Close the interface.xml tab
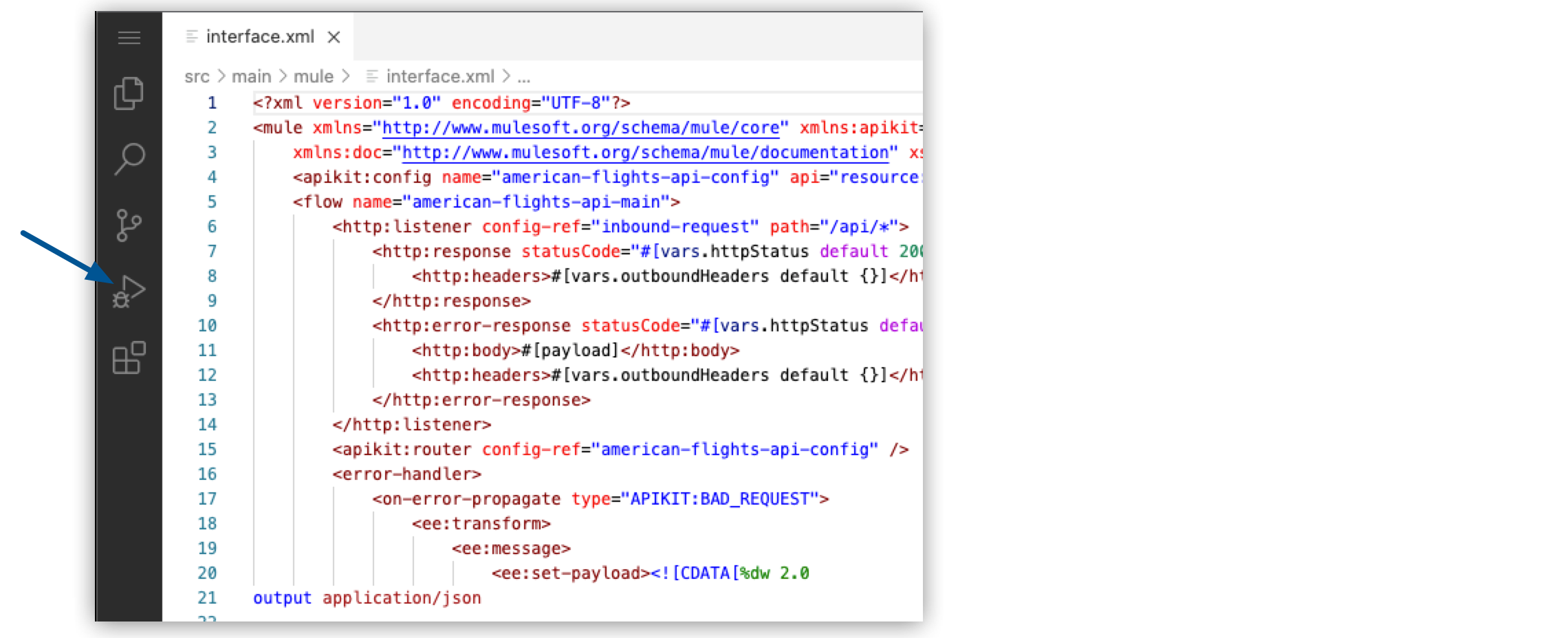This screenshot has height=638, width=1568. coord(334,37)
